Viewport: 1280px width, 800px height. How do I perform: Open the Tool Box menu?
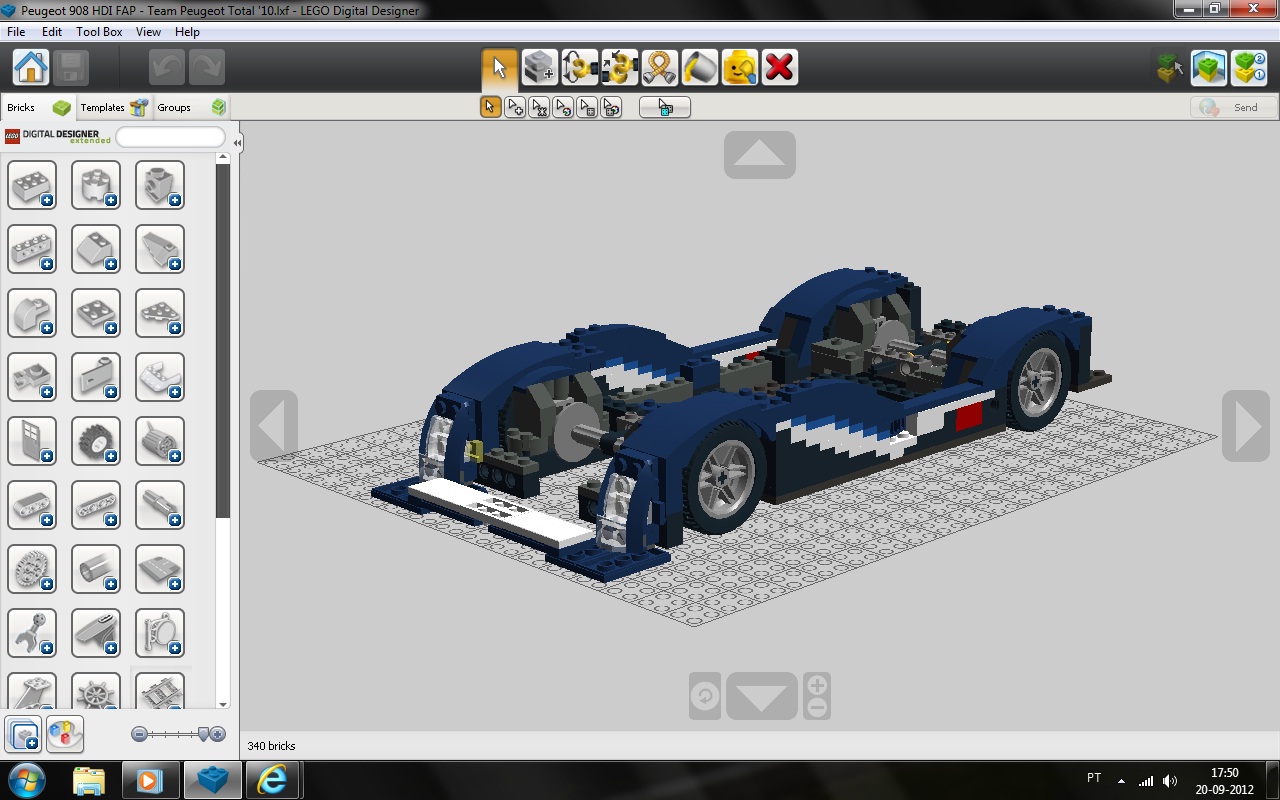click(99, 32)
